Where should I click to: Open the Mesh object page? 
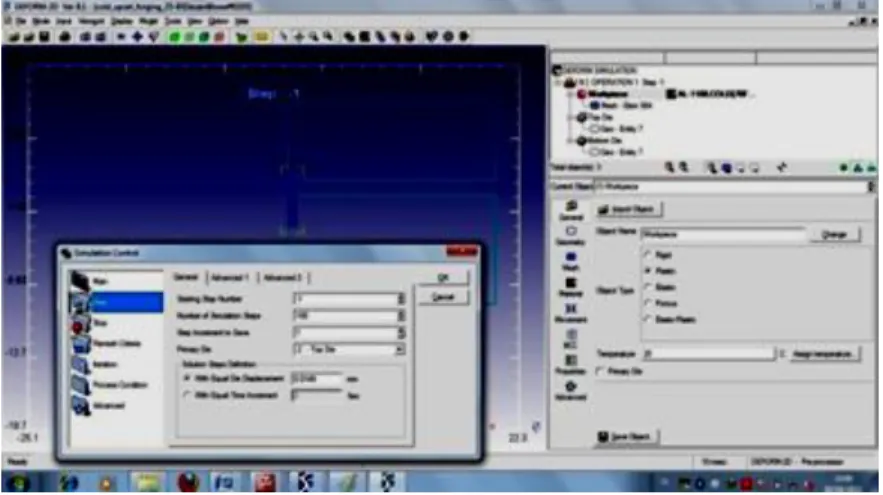click(571, 261)
